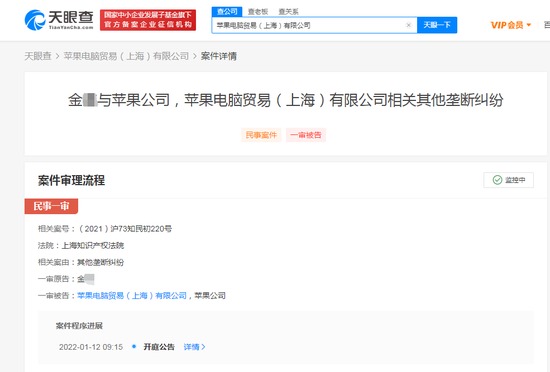Open 苹果电脑贸易（上海）有限公司 breadcrumb link
550x372 pixels.
tap(126, 56)
